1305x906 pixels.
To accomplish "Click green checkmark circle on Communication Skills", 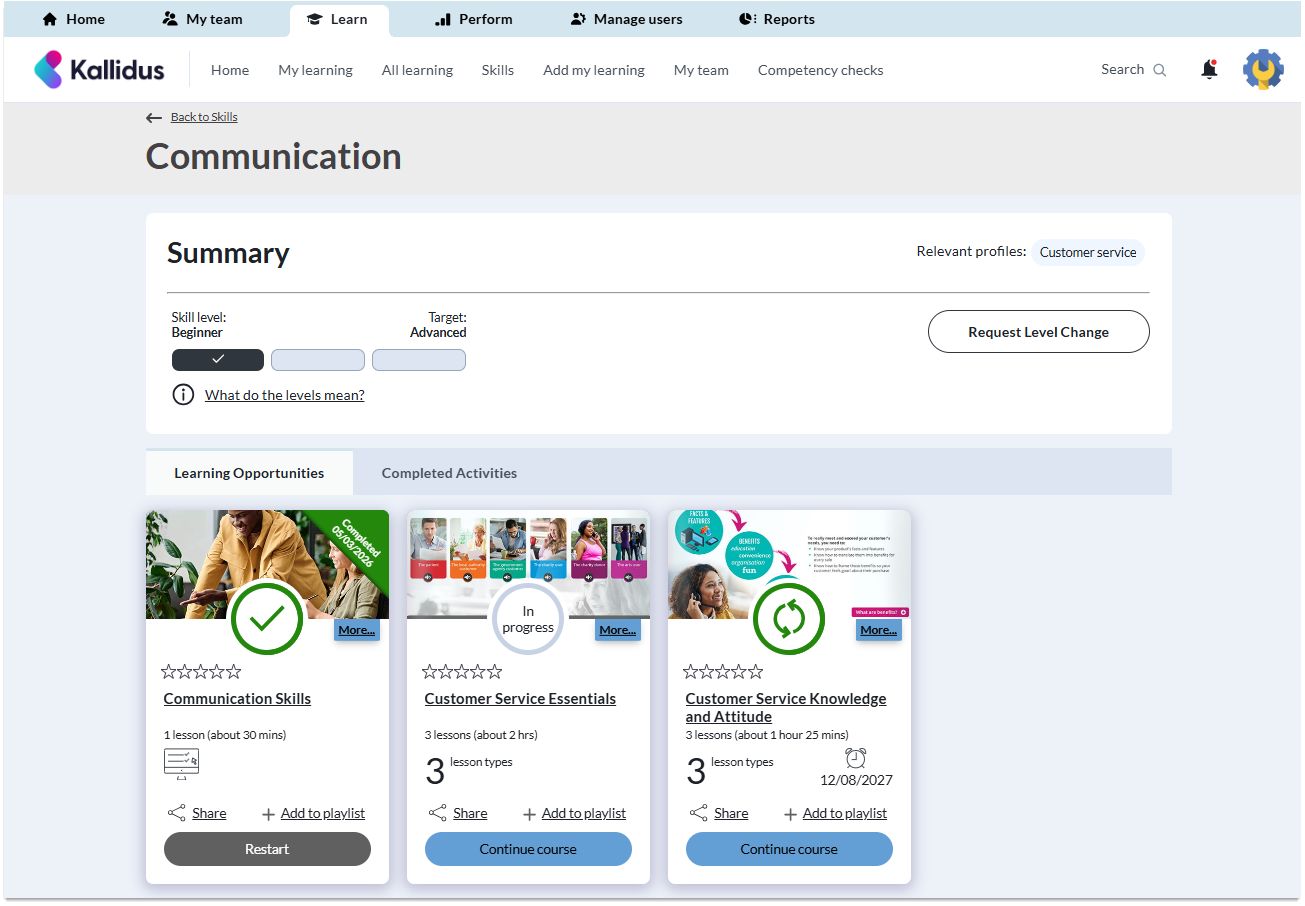I will [267, 619].
